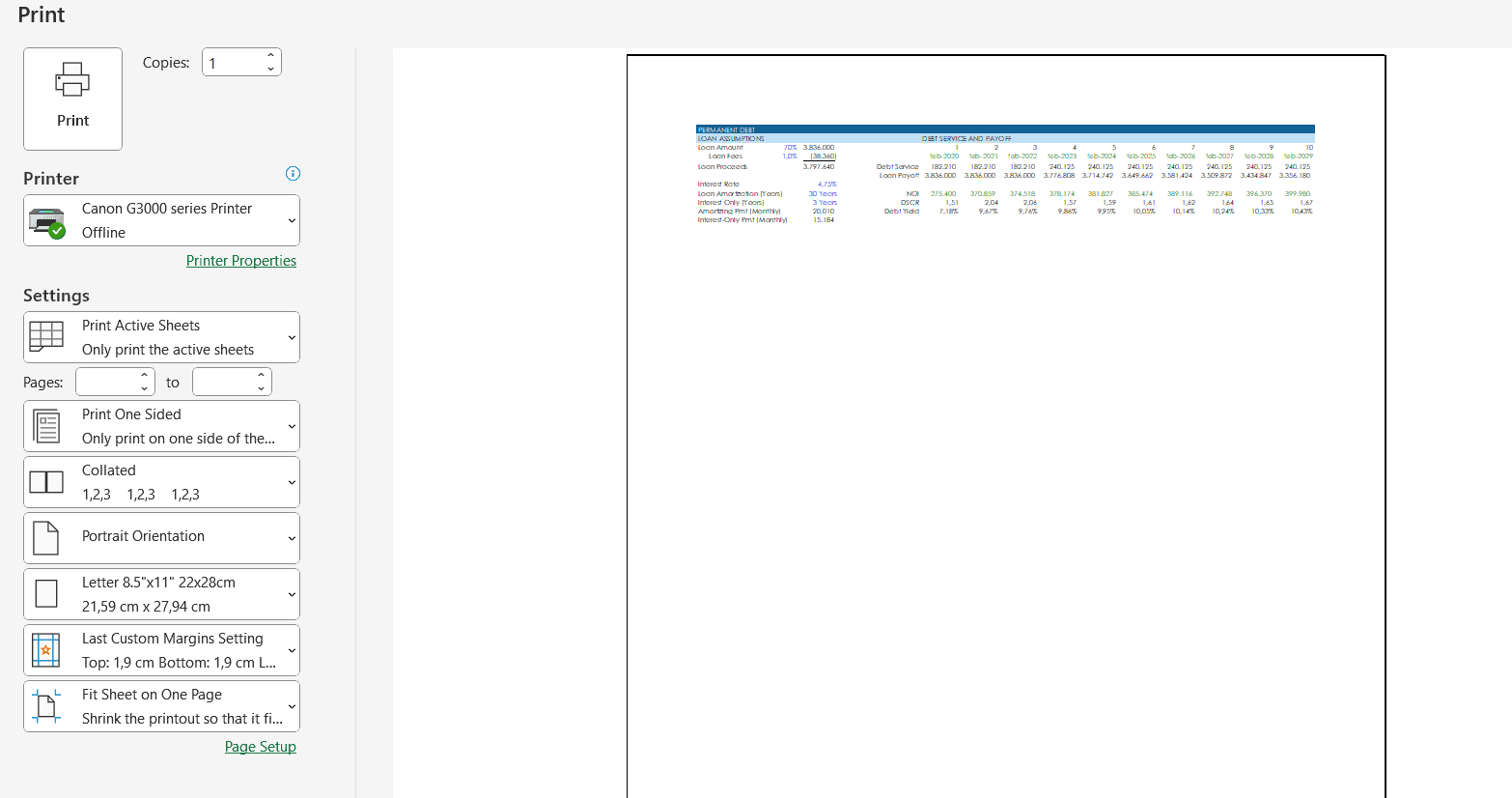Click the Letter paper size icon
The height and width of the screenshot is (798, 1512).
pyautogui.click(x=46, y=594)
